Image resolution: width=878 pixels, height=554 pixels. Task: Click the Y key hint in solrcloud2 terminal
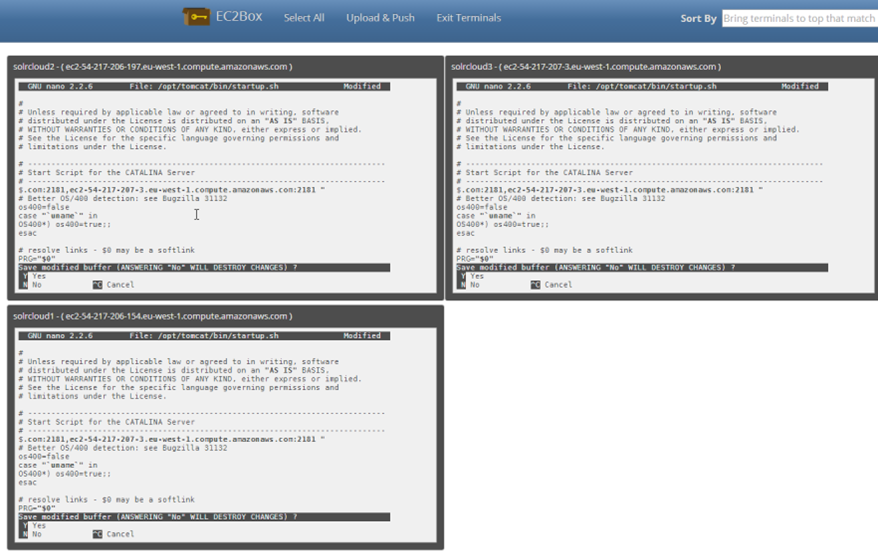[25, 276]
